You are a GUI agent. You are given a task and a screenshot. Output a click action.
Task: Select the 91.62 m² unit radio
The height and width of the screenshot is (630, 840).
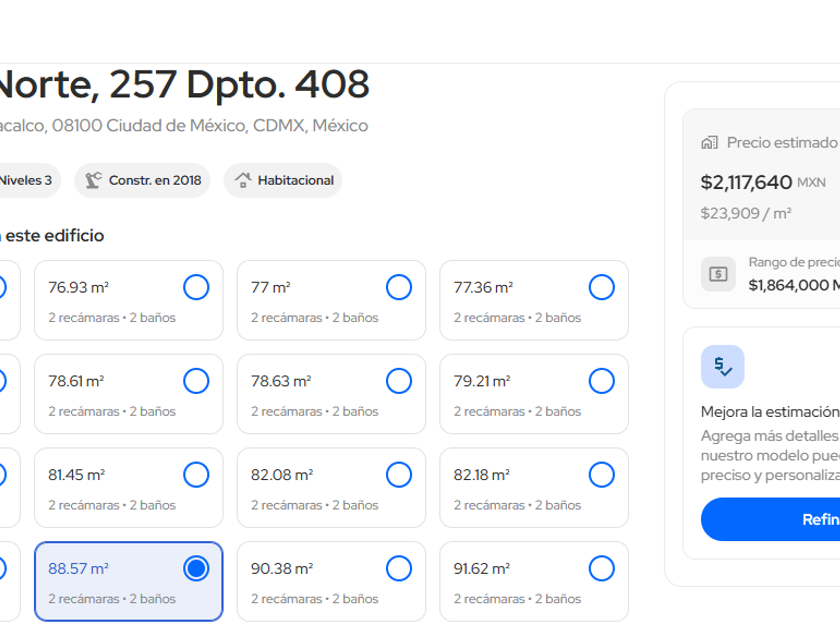point(601,569)
